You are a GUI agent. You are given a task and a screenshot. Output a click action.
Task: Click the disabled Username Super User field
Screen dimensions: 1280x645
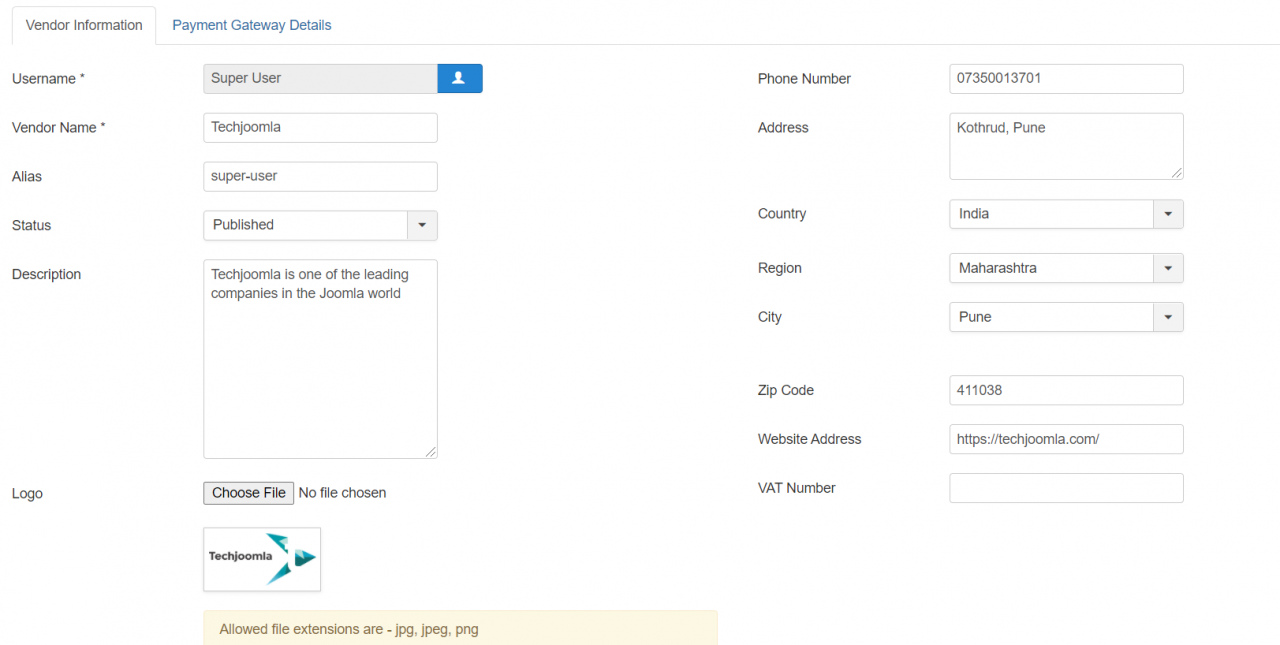(x=320, y=78)
